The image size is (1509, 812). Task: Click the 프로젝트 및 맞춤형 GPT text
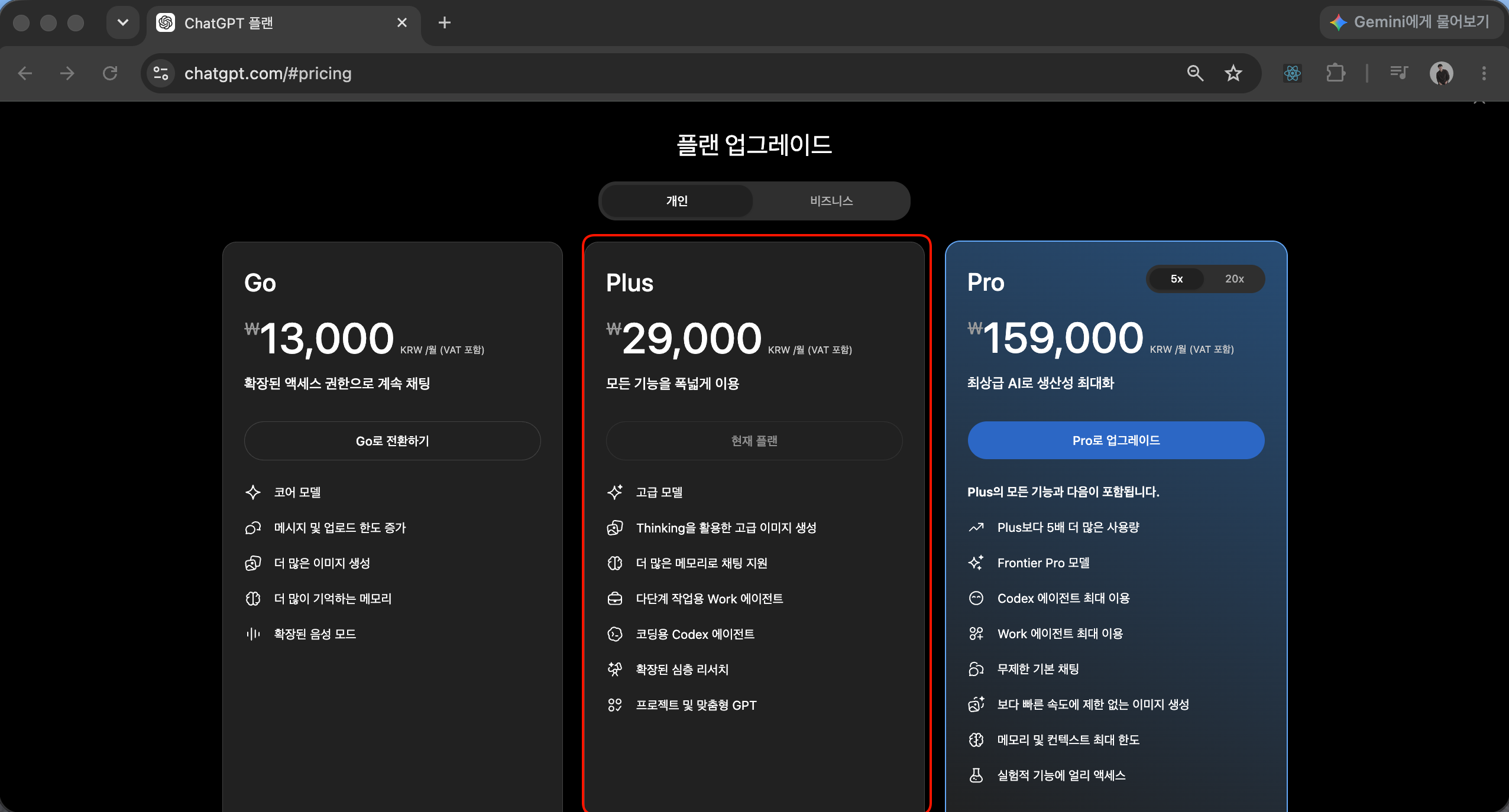pos(696,705)
